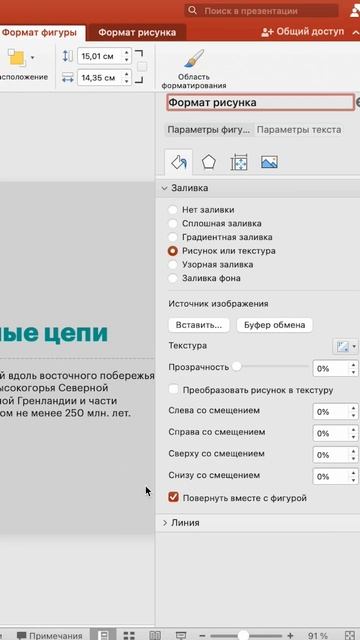Viewport: 360px width, 640px height.
Task: Open the Effects pentagon icon tab
Action: pos(209,162)
